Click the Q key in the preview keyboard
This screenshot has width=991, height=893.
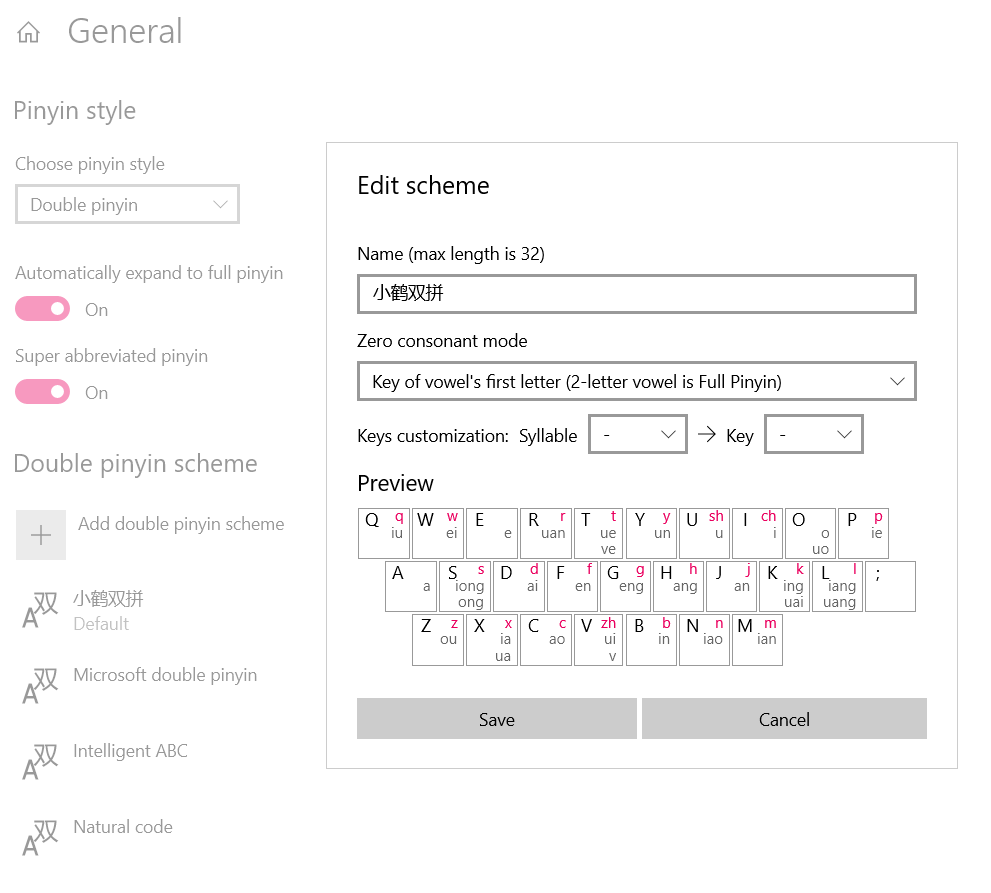click(x=383, y=533)
